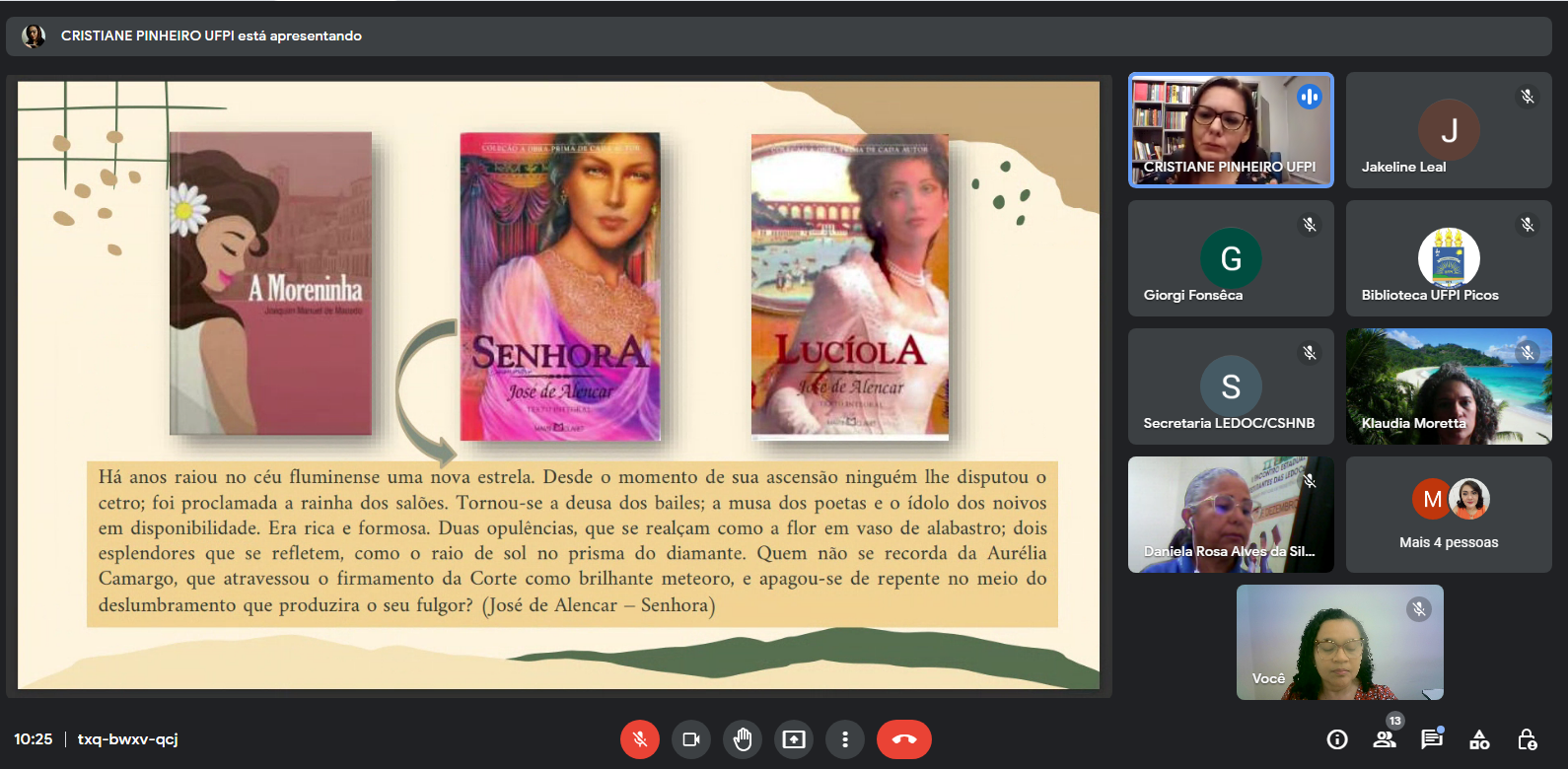Viewport: 1568px width, 769px height.
Task: Click Giorgi Fonsêca muted microphone icon
Action: point(1309,225)
